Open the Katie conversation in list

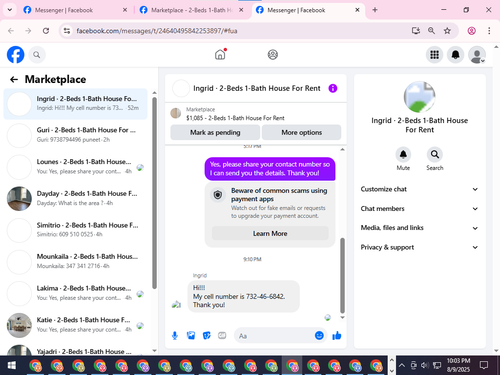pos(75,325)
